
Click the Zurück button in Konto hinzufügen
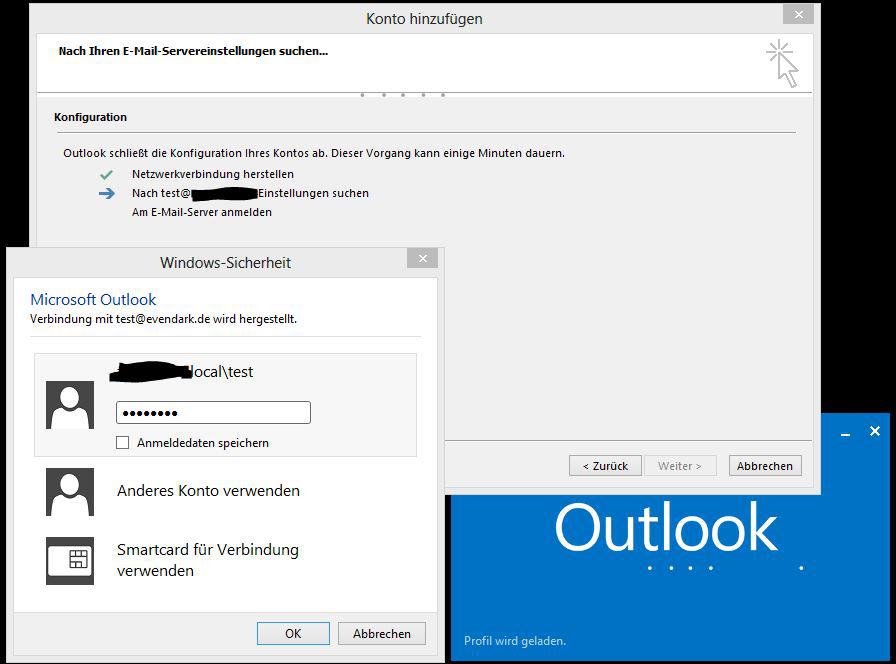(605, 466)
